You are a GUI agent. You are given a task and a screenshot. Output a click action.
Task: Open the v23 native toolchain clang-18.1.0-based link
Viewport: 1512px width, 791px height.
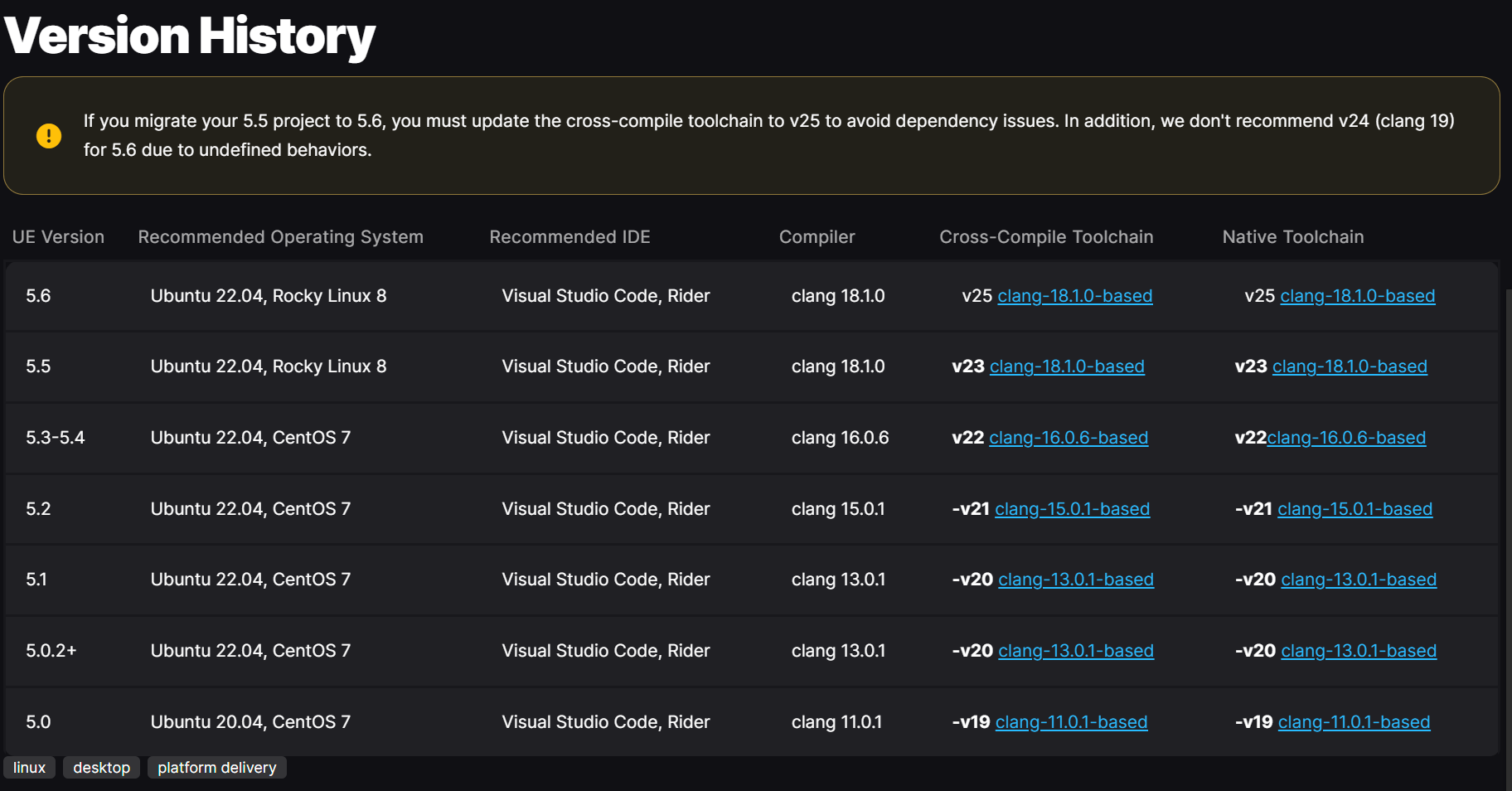click(x=1350, y=366)
